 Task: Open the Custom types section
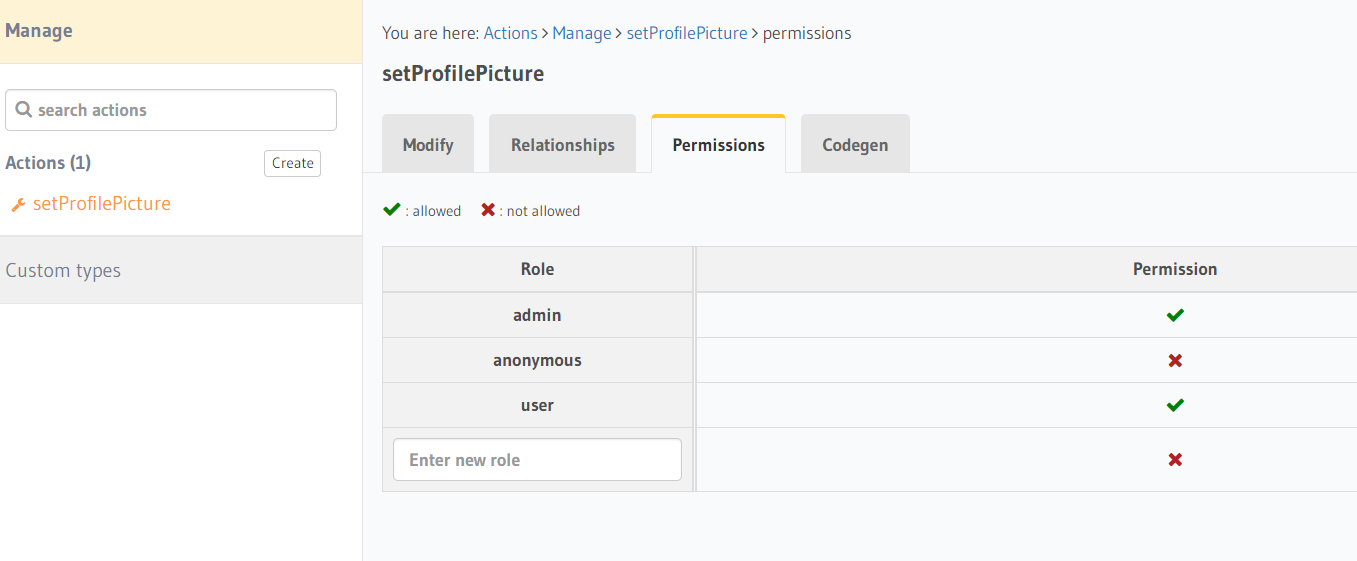click(63, 271)
